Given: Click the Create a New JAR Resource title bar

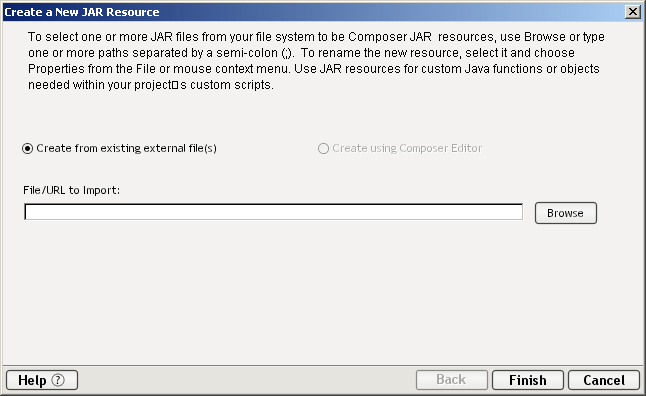Looking at the screenshot, I should pyautogui.click(x=313, y=12).
